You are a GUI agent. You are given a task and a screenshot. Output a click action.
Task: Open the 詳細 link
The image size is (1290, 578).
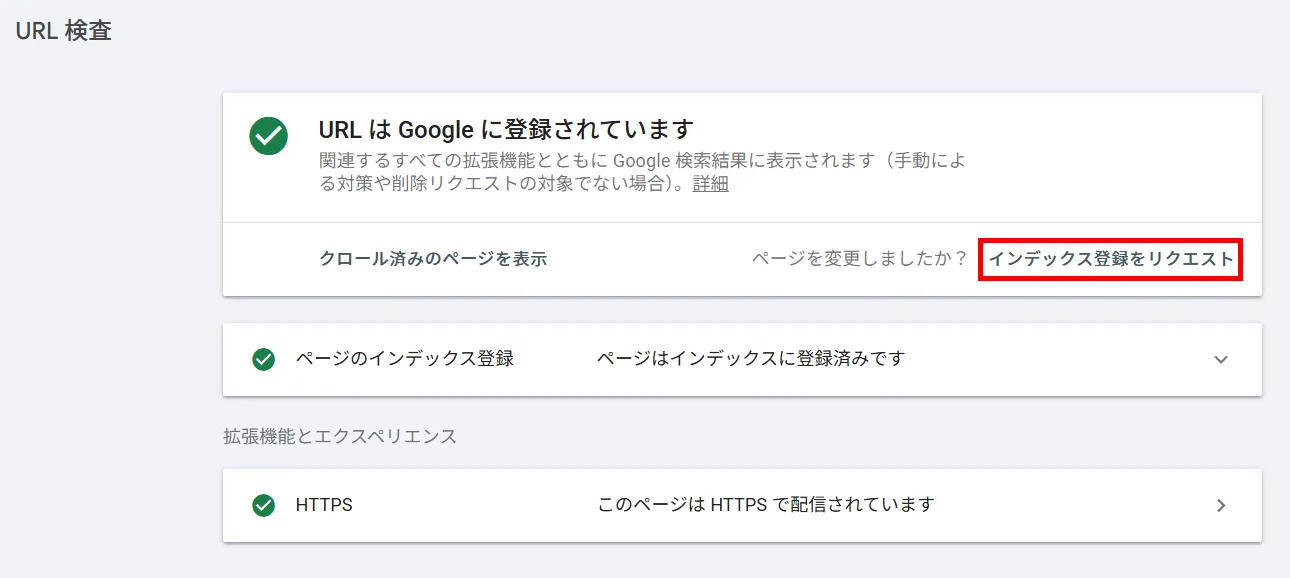tap(710, 184)
